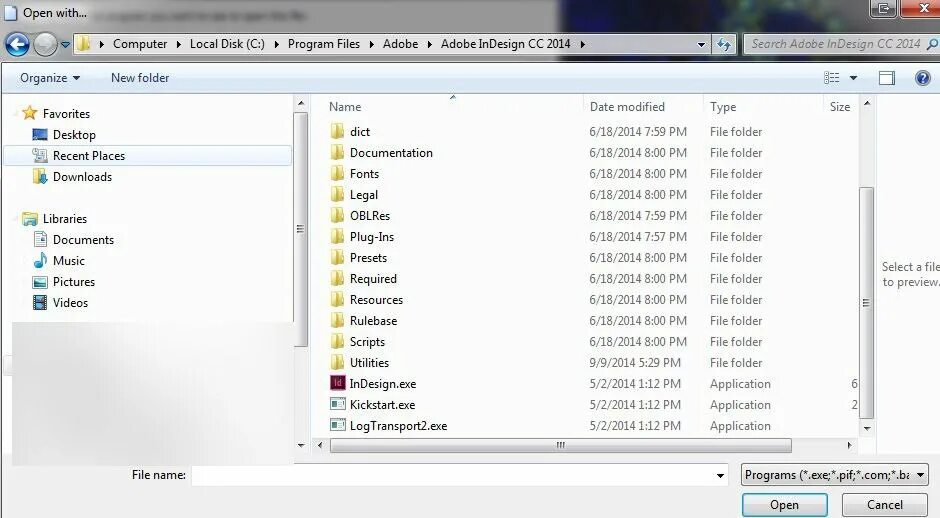This screenshot has height=518, width=940.
Task: Expand the arrow after Adobe InDesign CC 2014
Action: (582, 44)
